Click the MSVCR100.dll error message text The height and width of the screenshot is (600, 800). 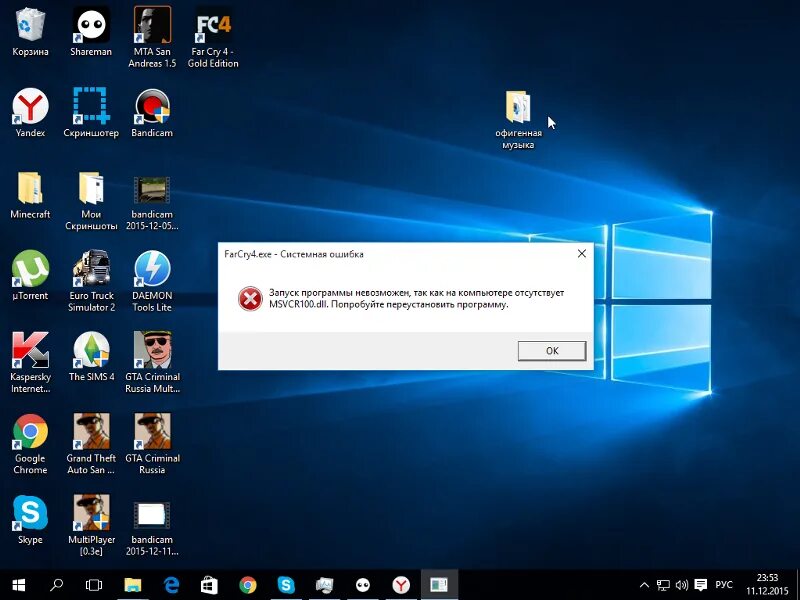coord(416,298)
